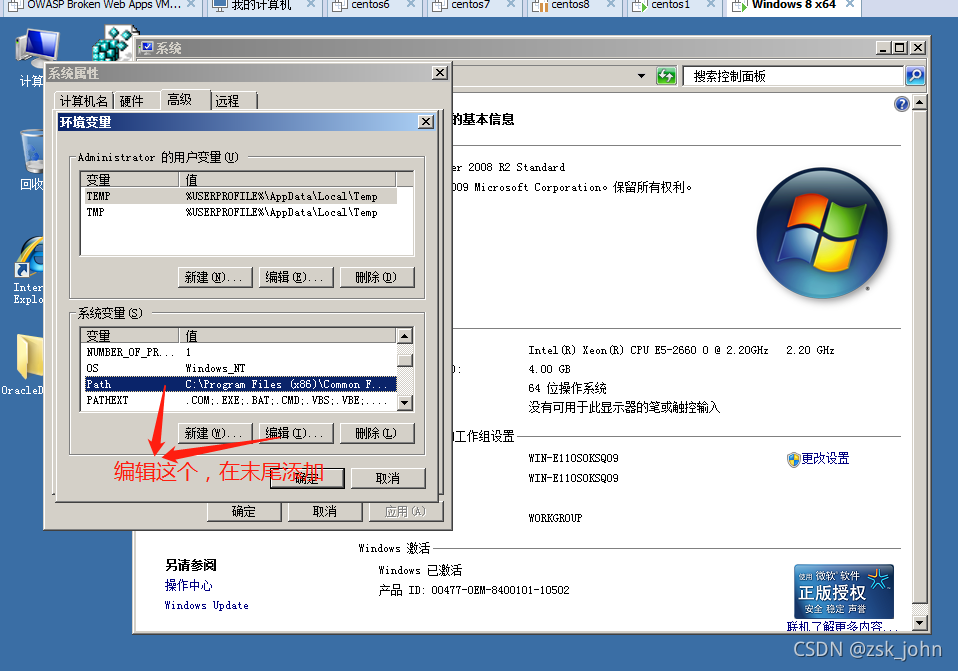Close the 系统属性 dialog
The height and width of the screenshot is (671, 958).
click(440, 73)
